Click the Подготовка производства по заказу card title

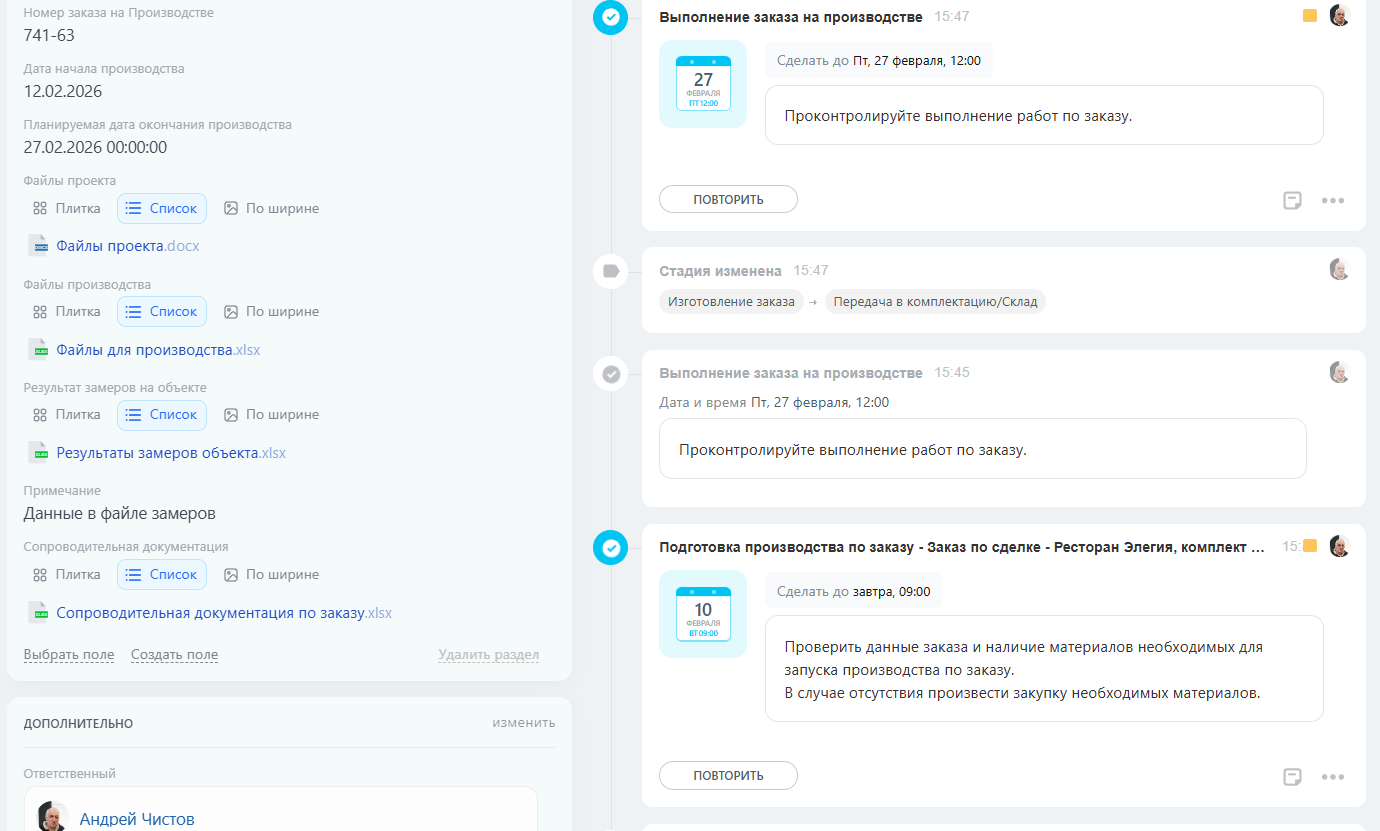tap(962, 547)
